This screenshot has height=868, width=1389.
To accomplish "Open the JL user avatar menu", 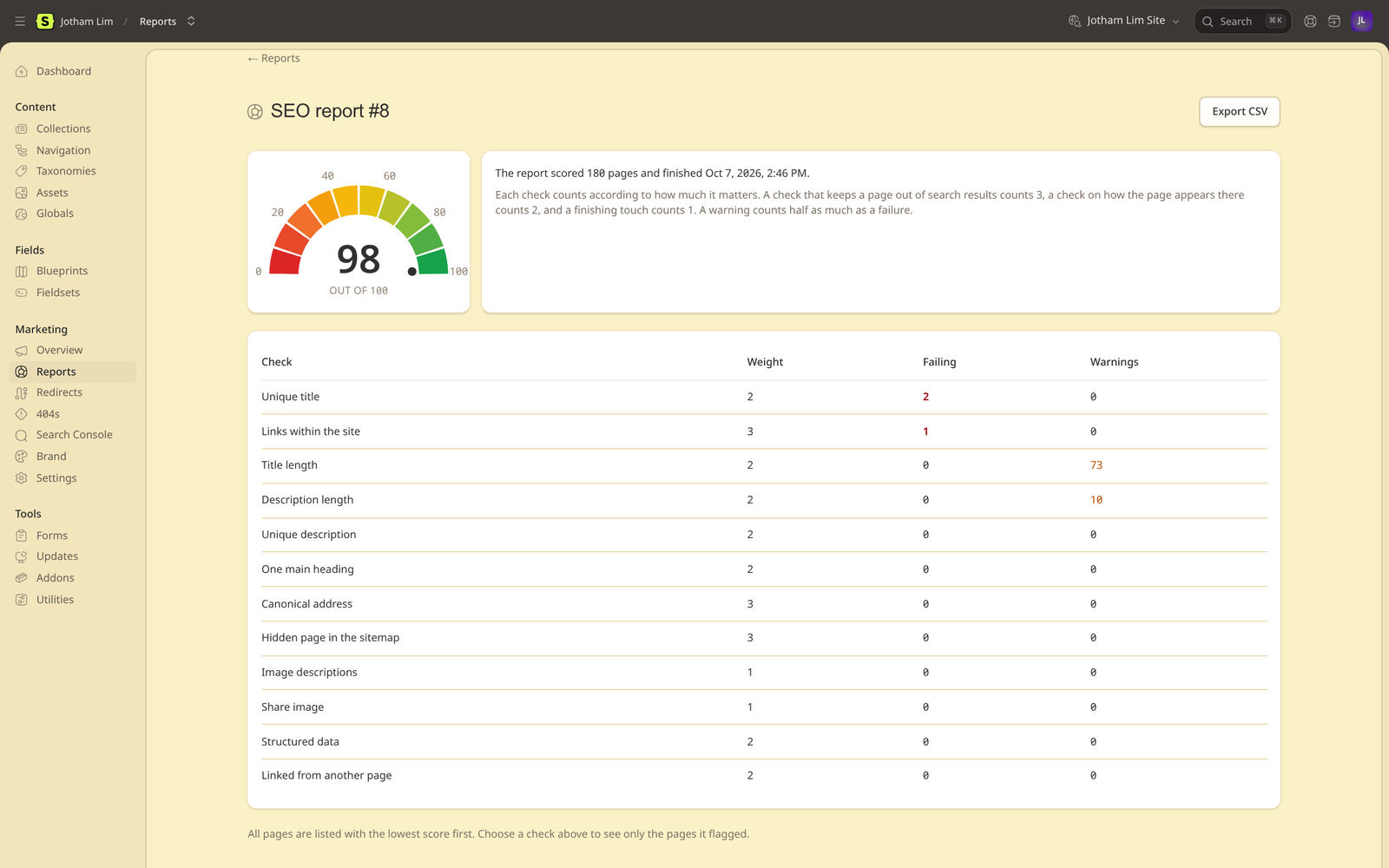I will point(1361,21).
